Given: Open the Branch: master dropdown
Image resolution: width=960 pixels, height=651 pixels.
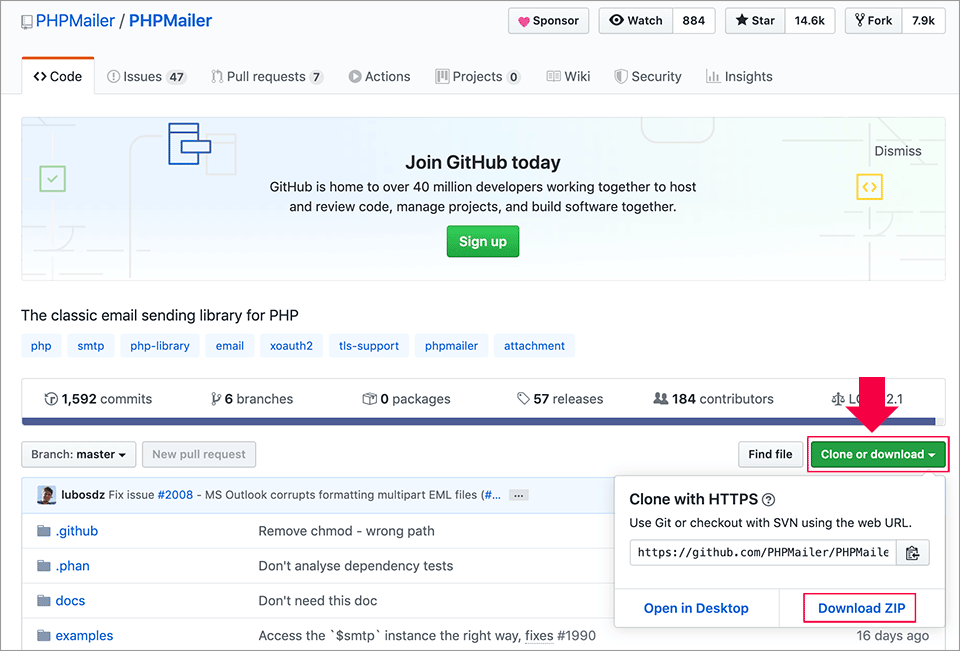Looking at the screenshot, I should click(x=79, y=454).
